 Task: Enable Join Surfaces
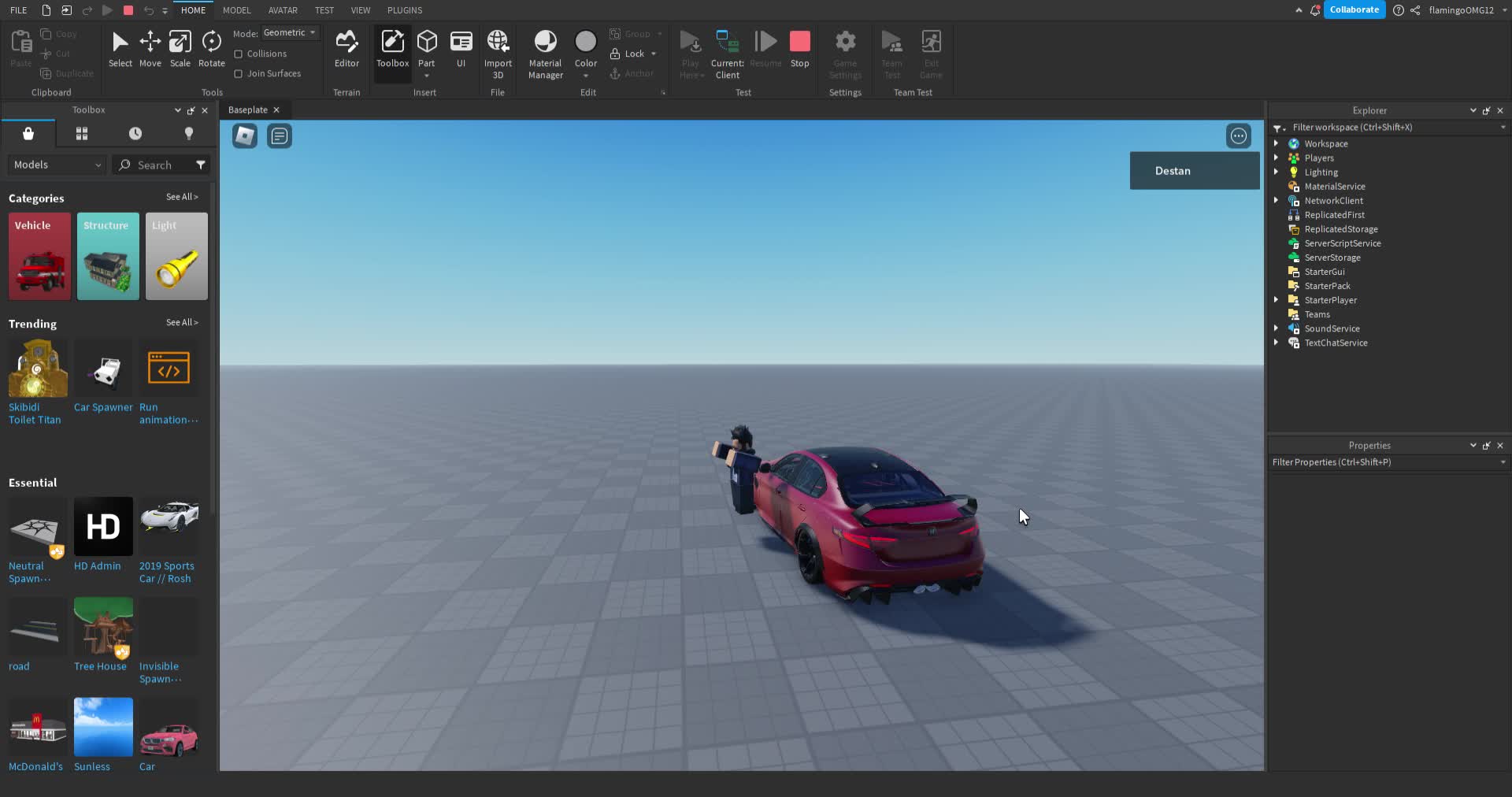click(240, 73)
